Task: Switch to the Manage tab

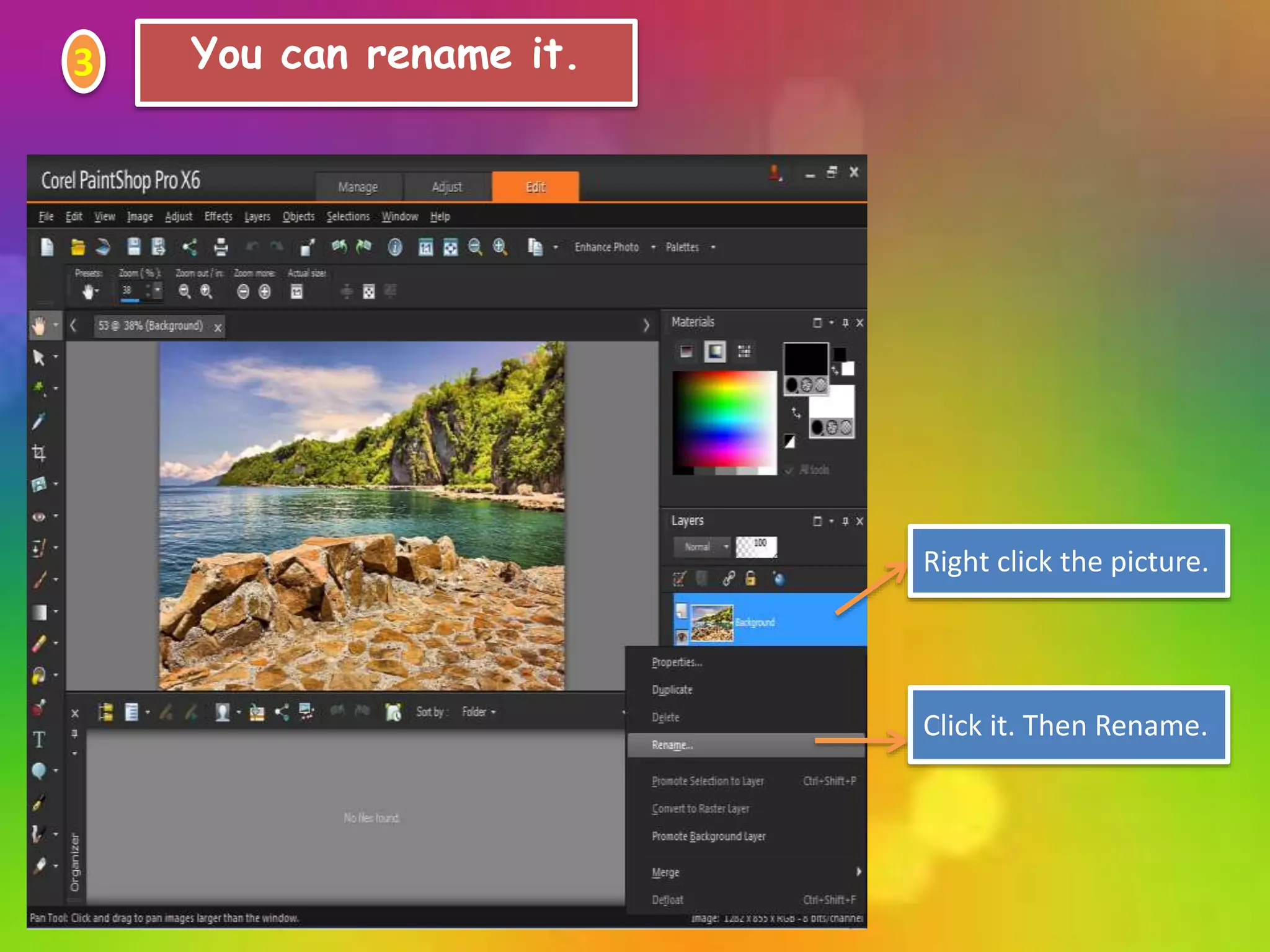Action: (x=358, y=187)
